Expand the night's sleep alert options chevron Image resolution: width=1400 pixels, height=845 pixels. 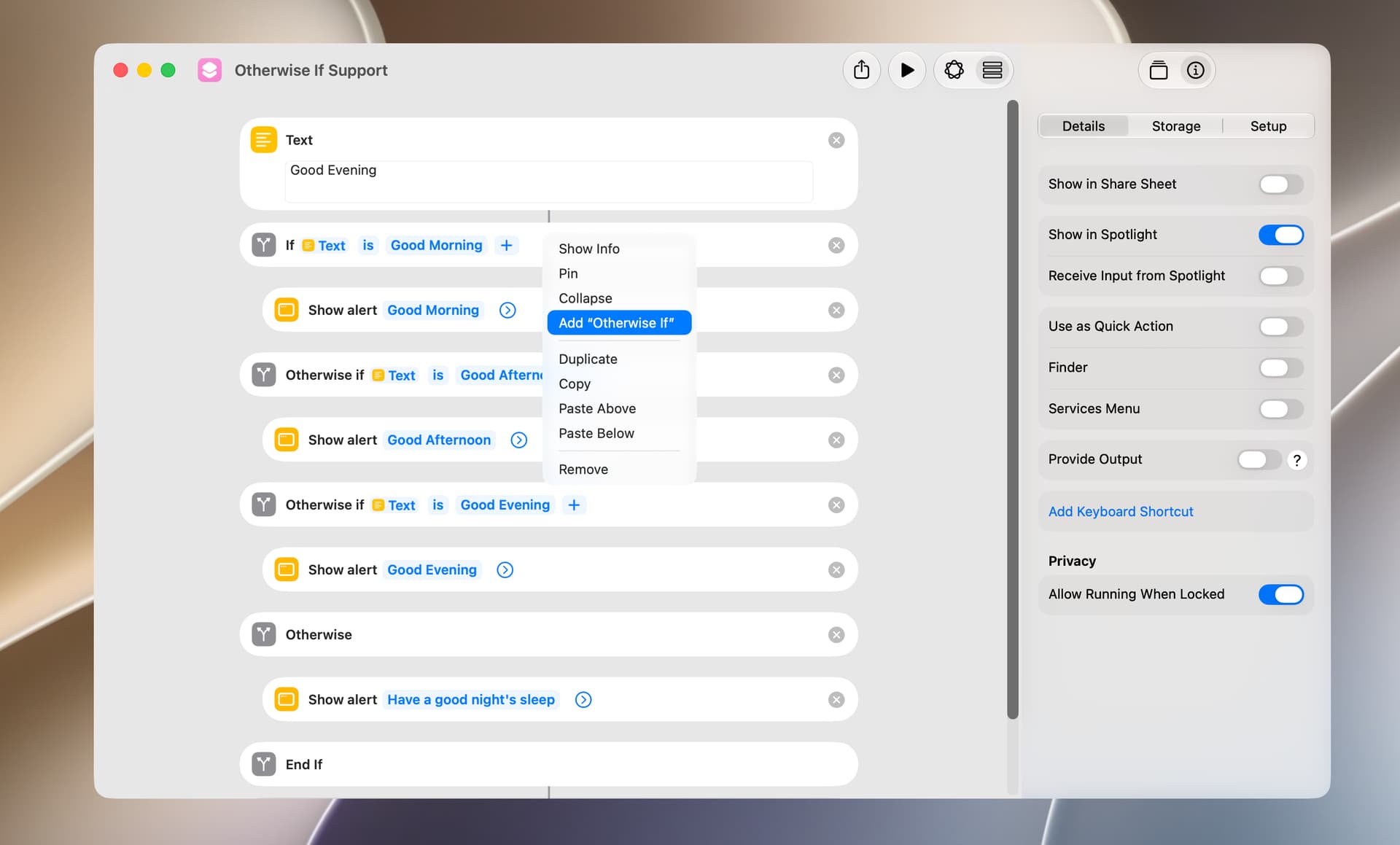(583, 699)
